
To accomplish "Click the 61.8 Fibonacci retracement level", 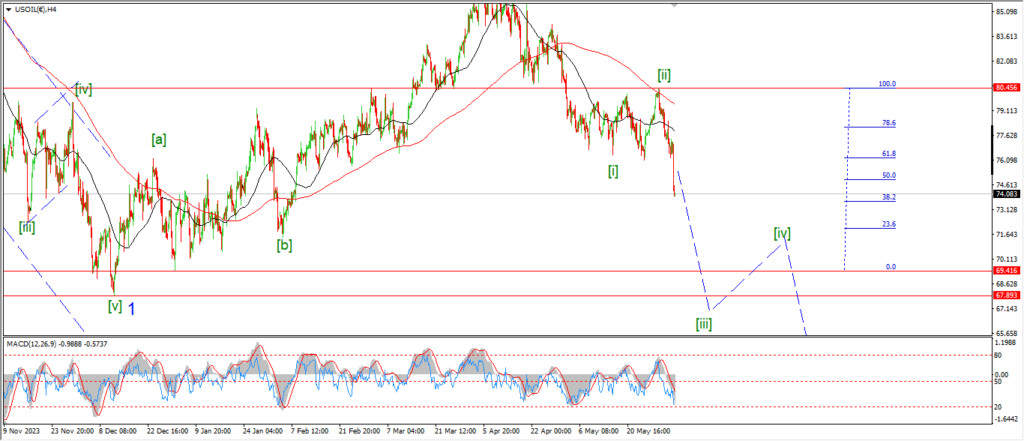I will pyautogui.click(x=888, y=154).
